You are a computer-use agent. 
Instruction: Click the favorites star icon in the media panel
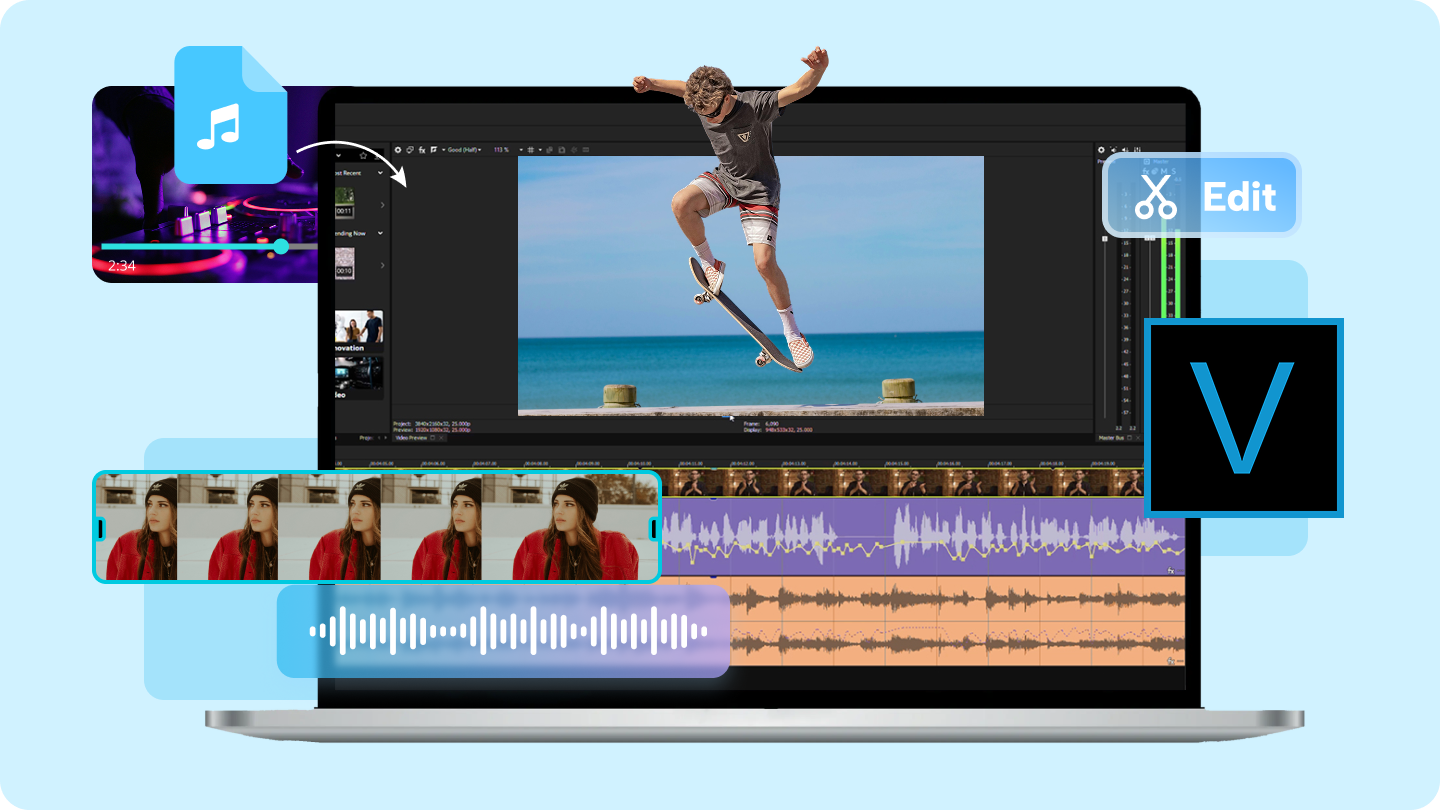point(363,155)
